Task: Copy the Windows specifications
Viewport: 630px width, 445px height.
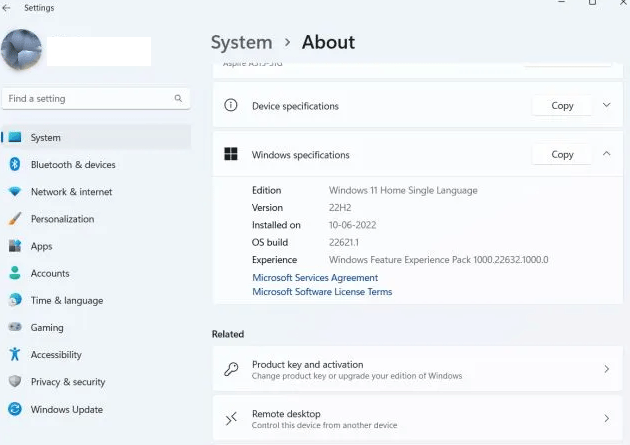Action: point(562,154)
